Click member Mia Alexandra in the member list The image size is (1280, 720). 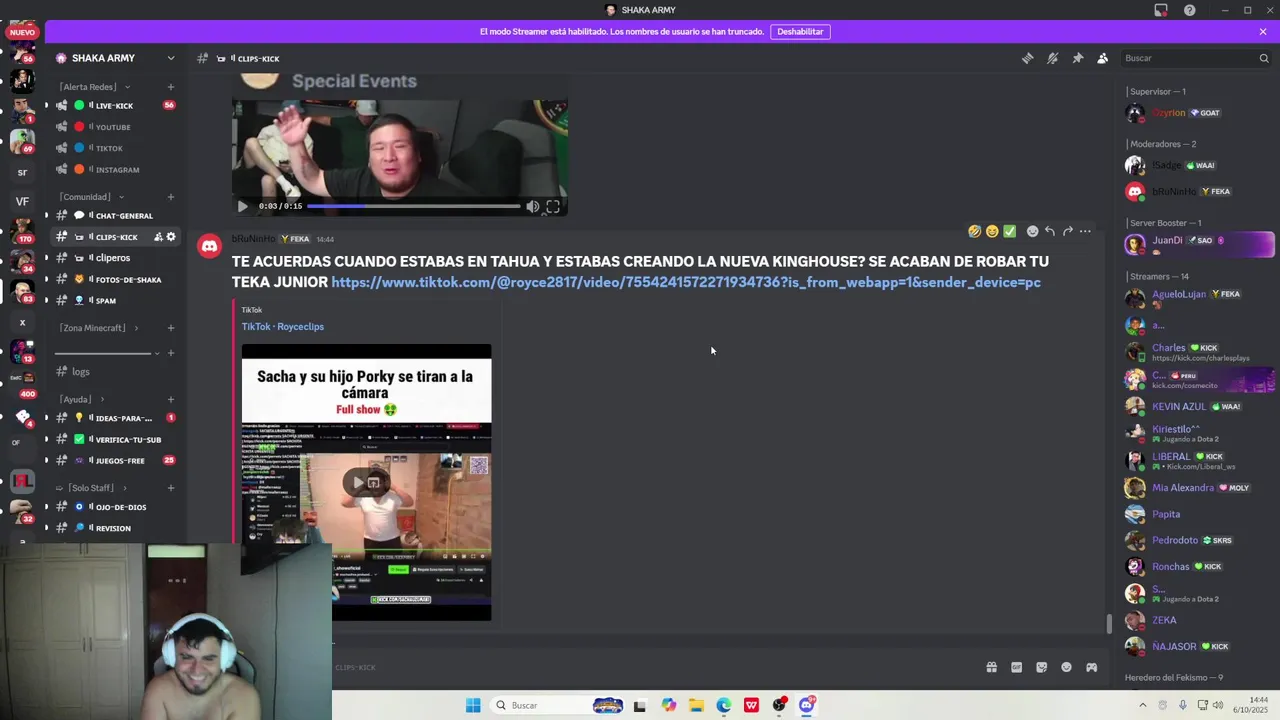coord(1198,488)
